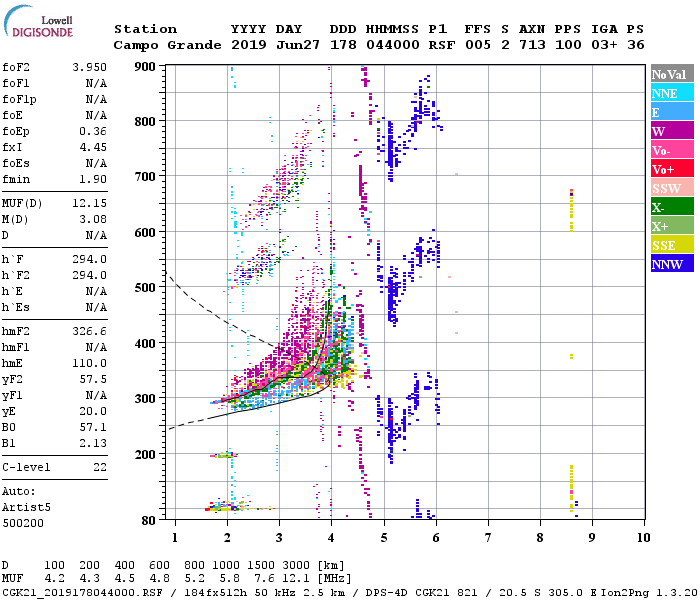Click the 300 km height axis label

pyautogui.click(x=145, y=398)
